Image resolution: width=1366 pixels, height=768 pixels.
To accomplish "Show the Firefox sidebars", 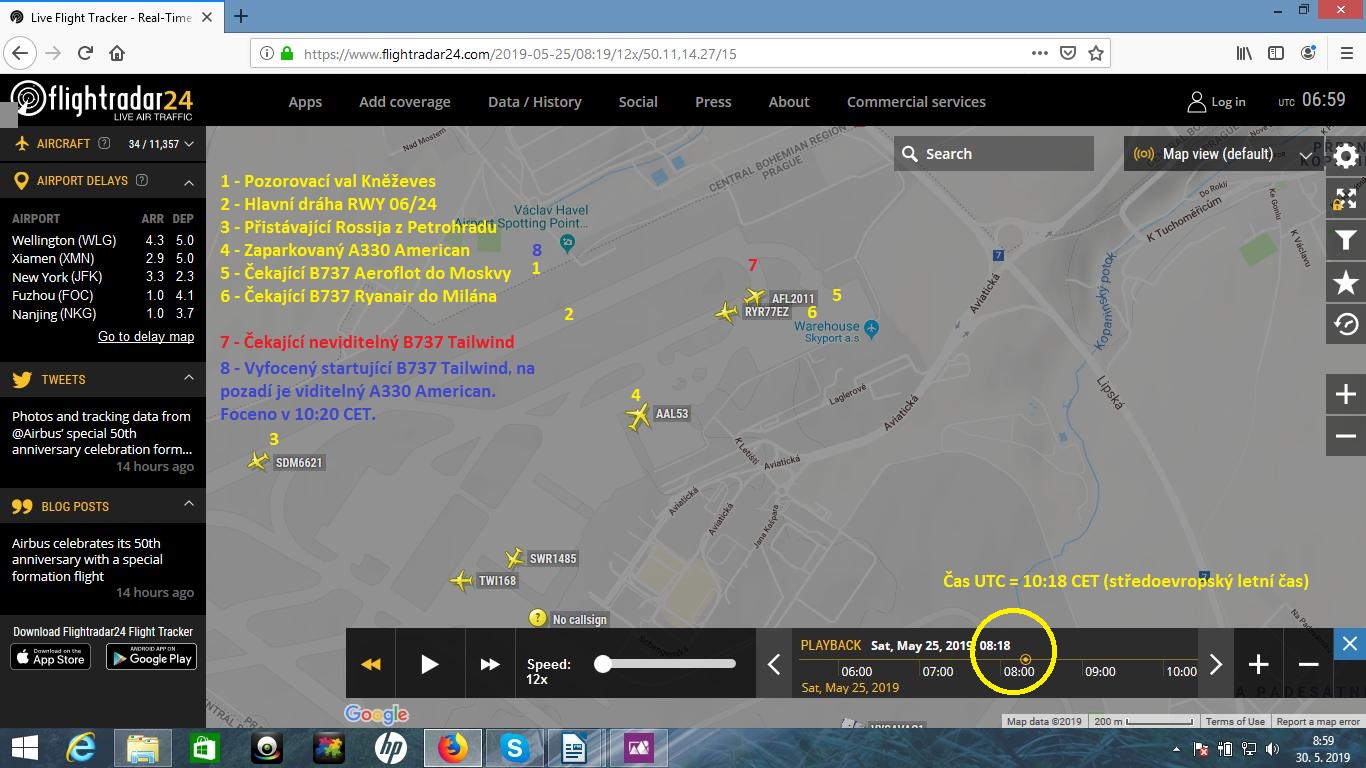I will point(1276,53).
